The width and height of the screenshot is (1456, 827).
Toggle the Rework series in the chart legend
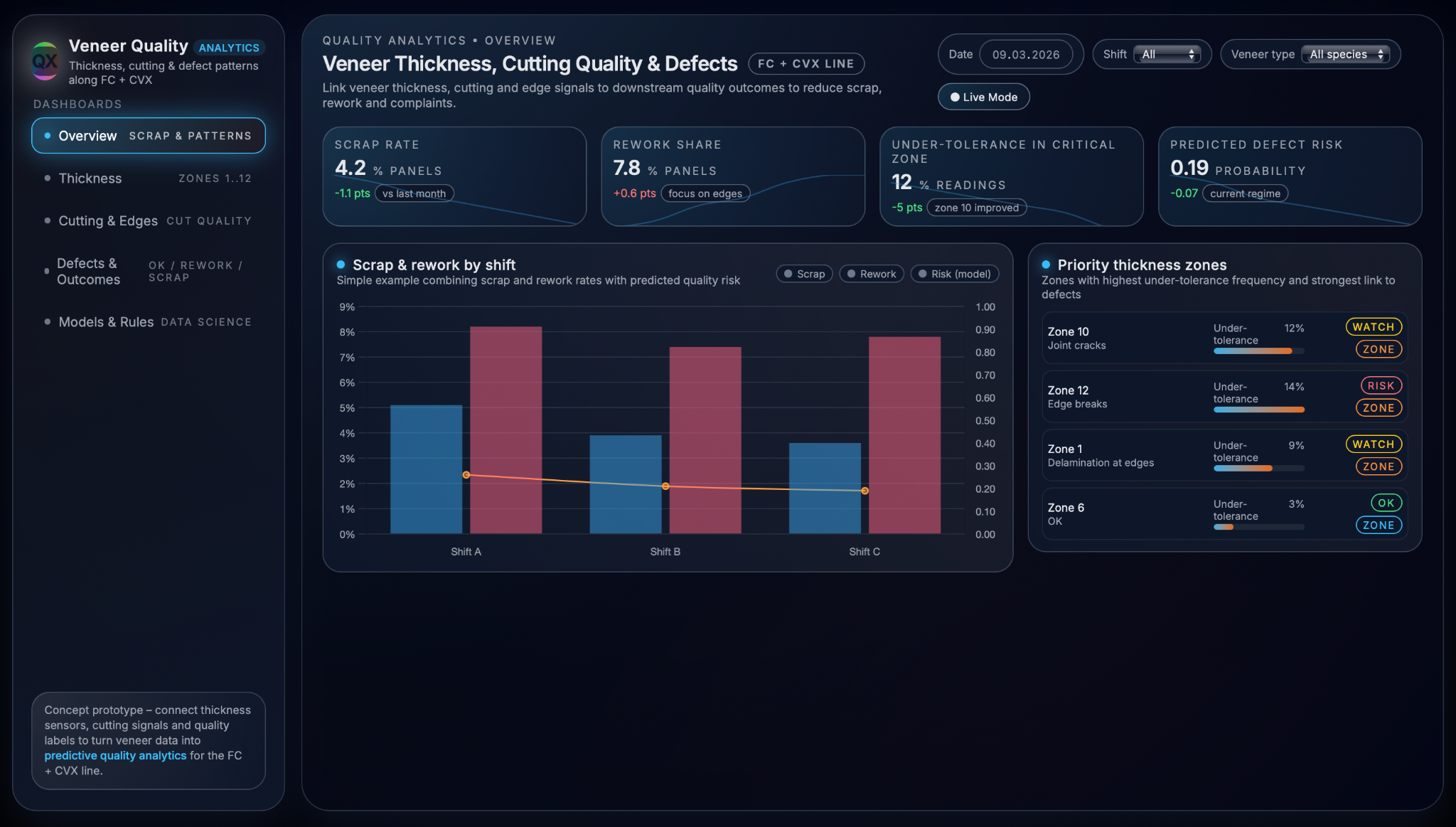871,274
